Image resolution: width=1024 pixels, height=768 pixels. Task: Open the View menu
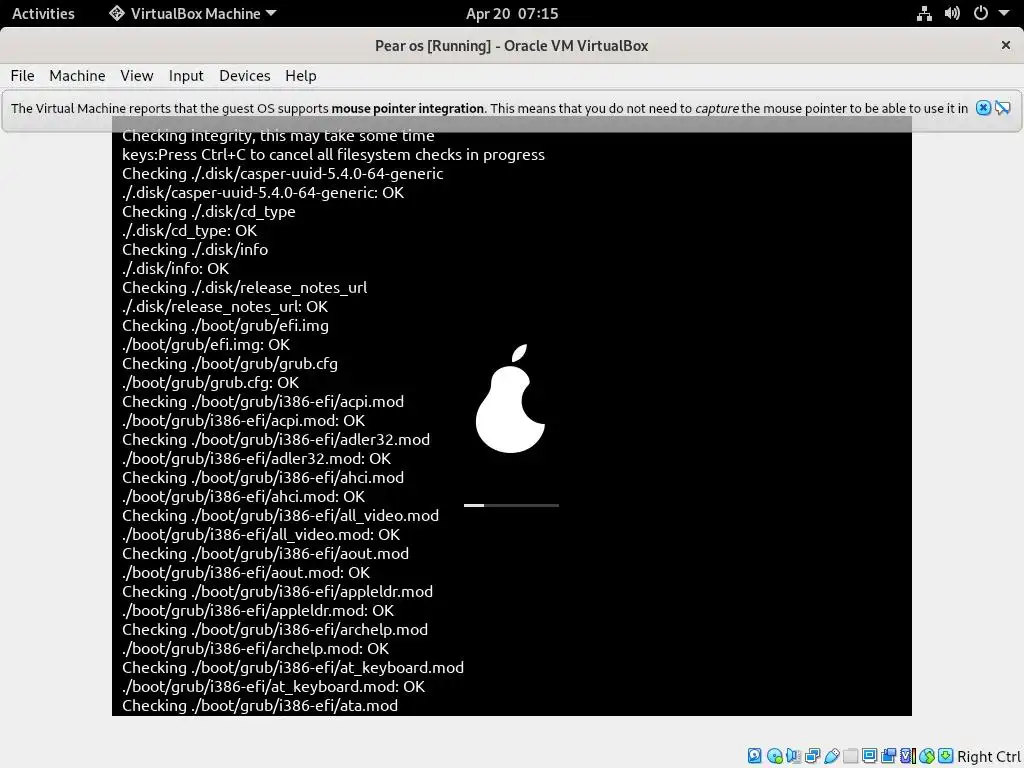[x=136, y=76]
